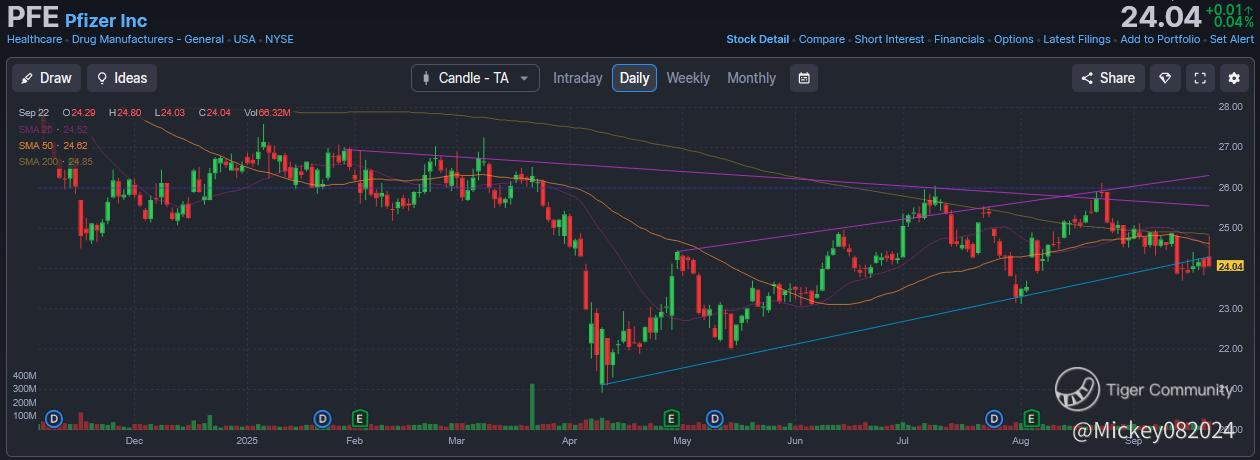1260x460 pixels.
Task: Click the SMA 50 indicator label
Action: pyautogui.click(x=52, y=145)
